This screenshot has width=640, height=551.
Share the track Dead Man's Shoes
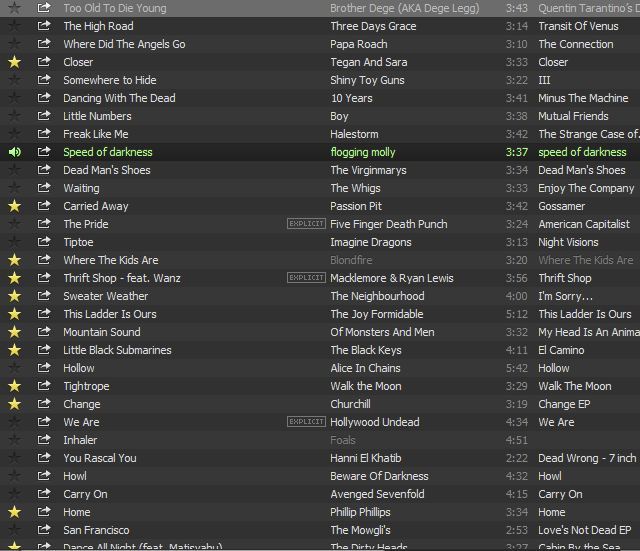point(44,170)
